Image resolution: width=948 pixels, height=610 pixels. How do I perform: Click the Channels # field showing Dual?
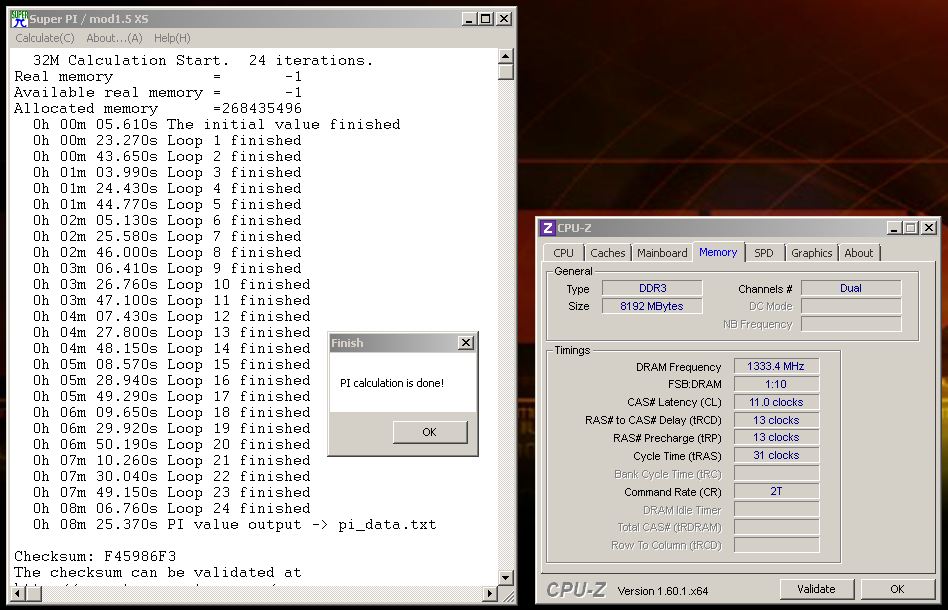click(851, 288)
